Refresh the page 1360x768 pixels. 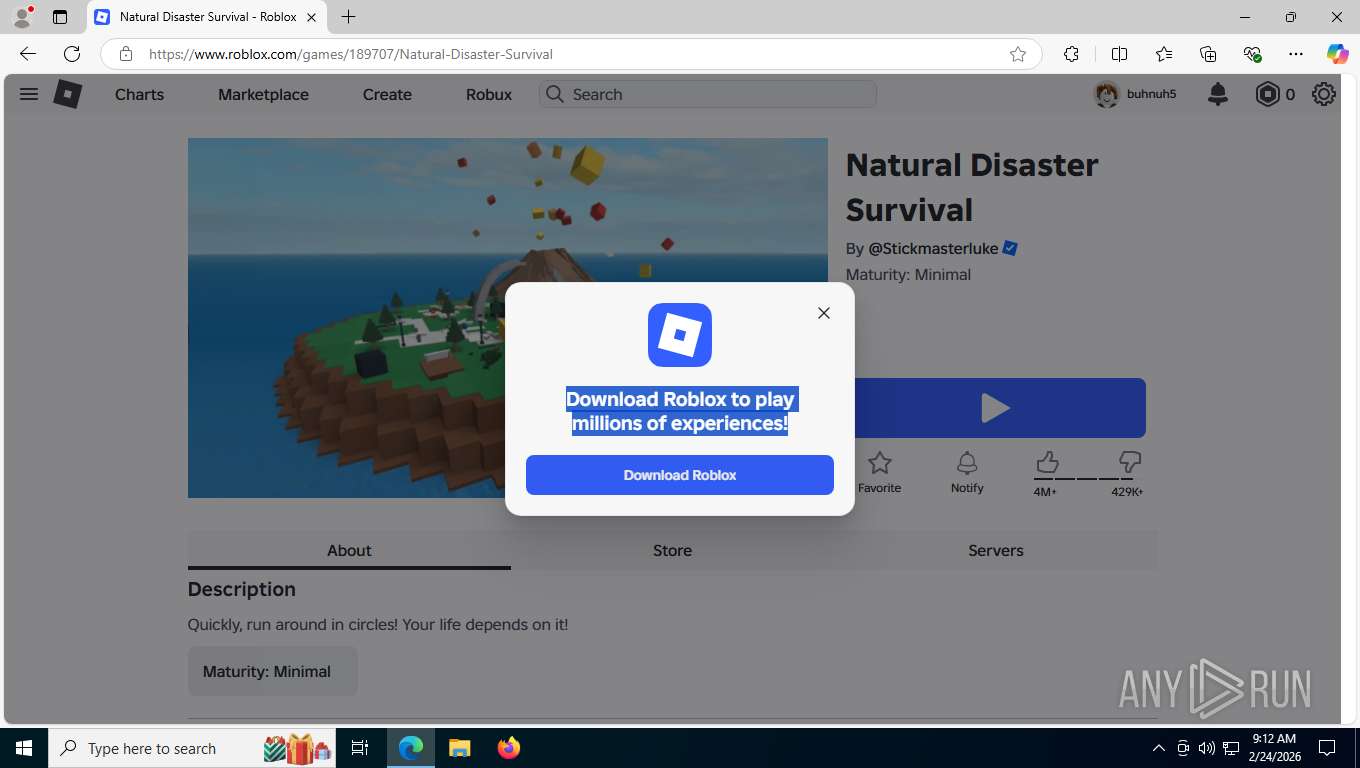[x=72, y=54]
